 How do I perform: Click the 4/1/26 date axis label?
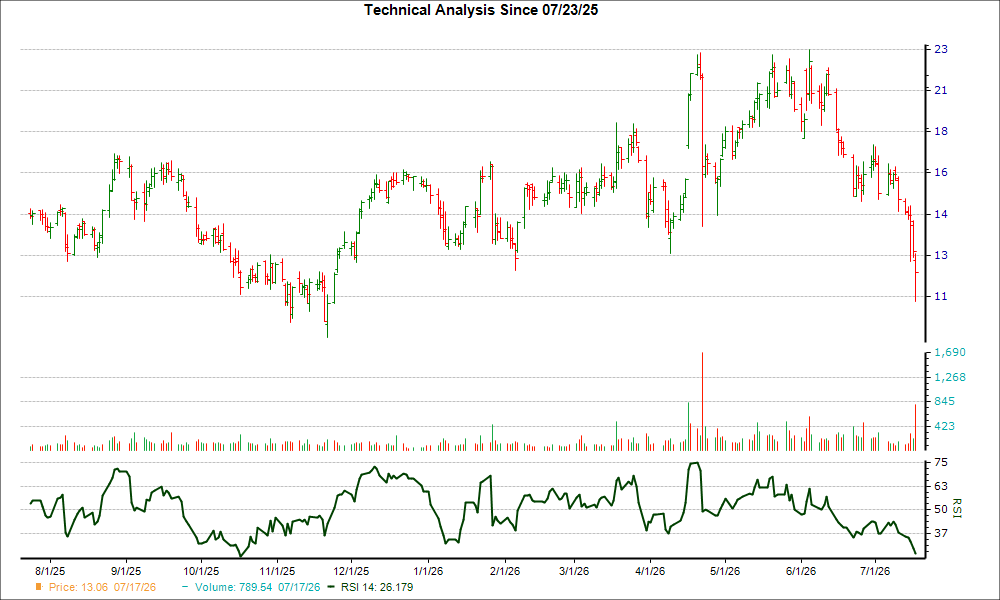pos(650,571)
